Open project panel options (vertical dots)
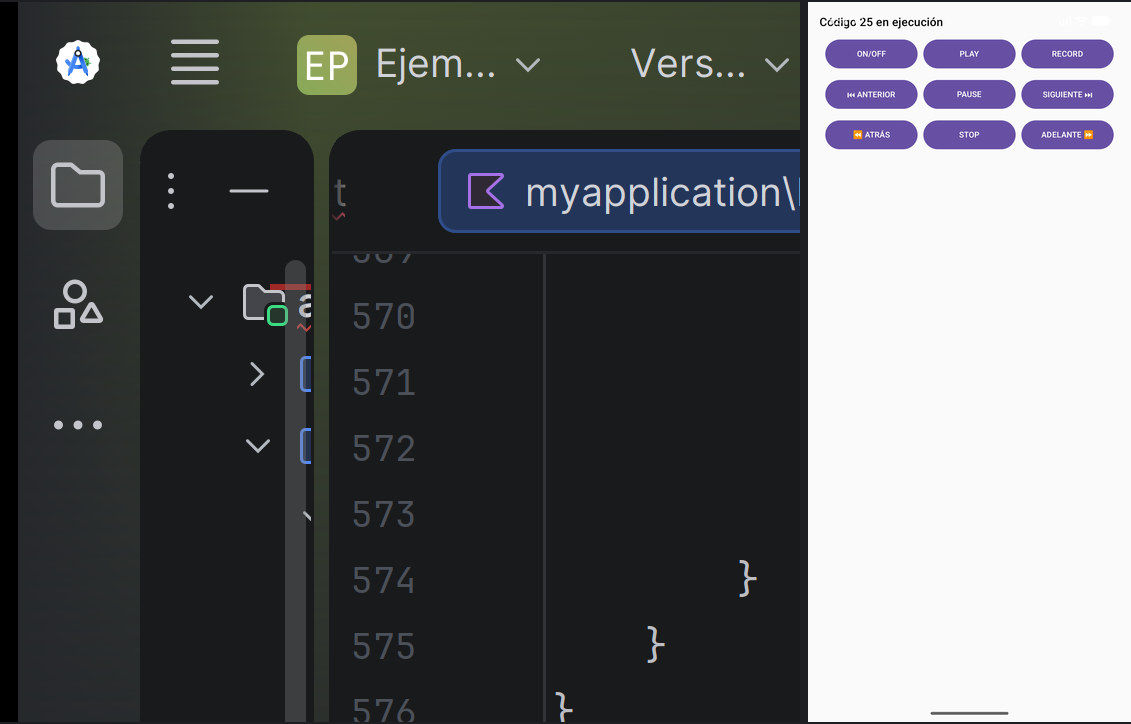 click(x=171, y=191)
